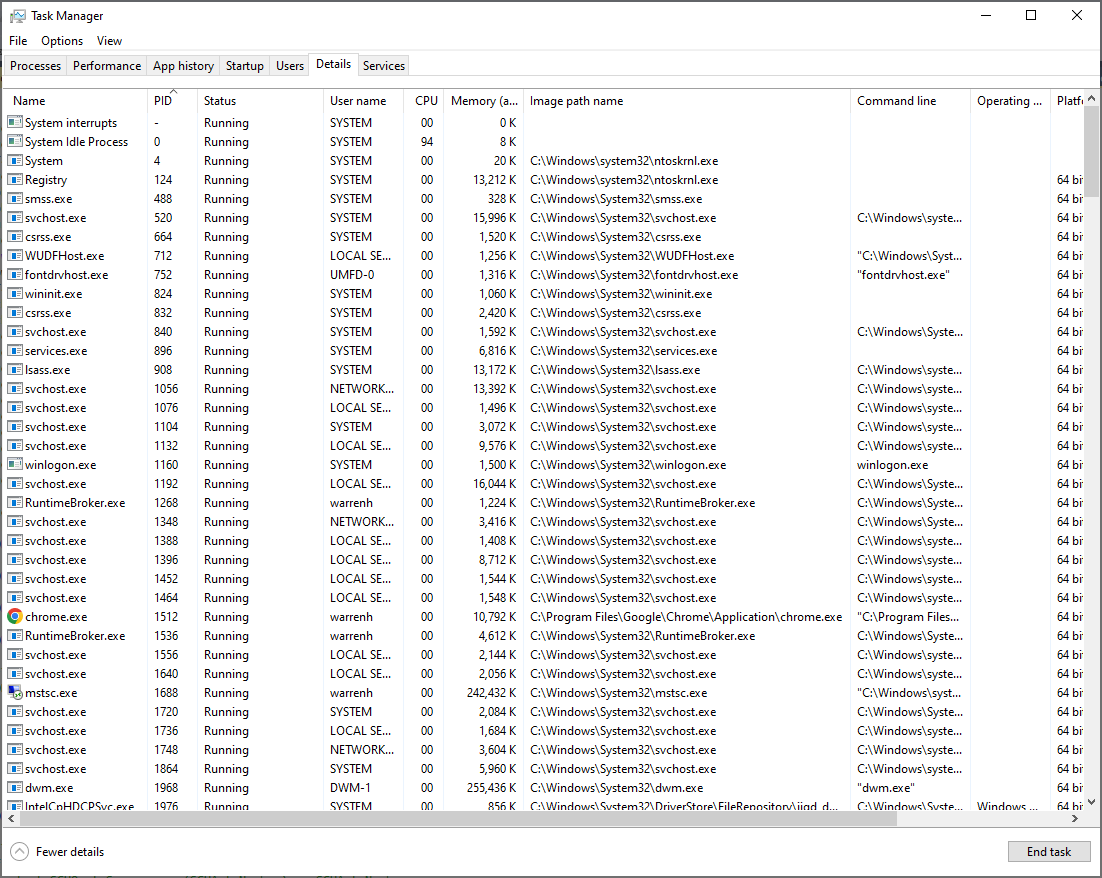Open the Users tab
The width and height of the screenshot is (1102, 878).
[290, 65]
